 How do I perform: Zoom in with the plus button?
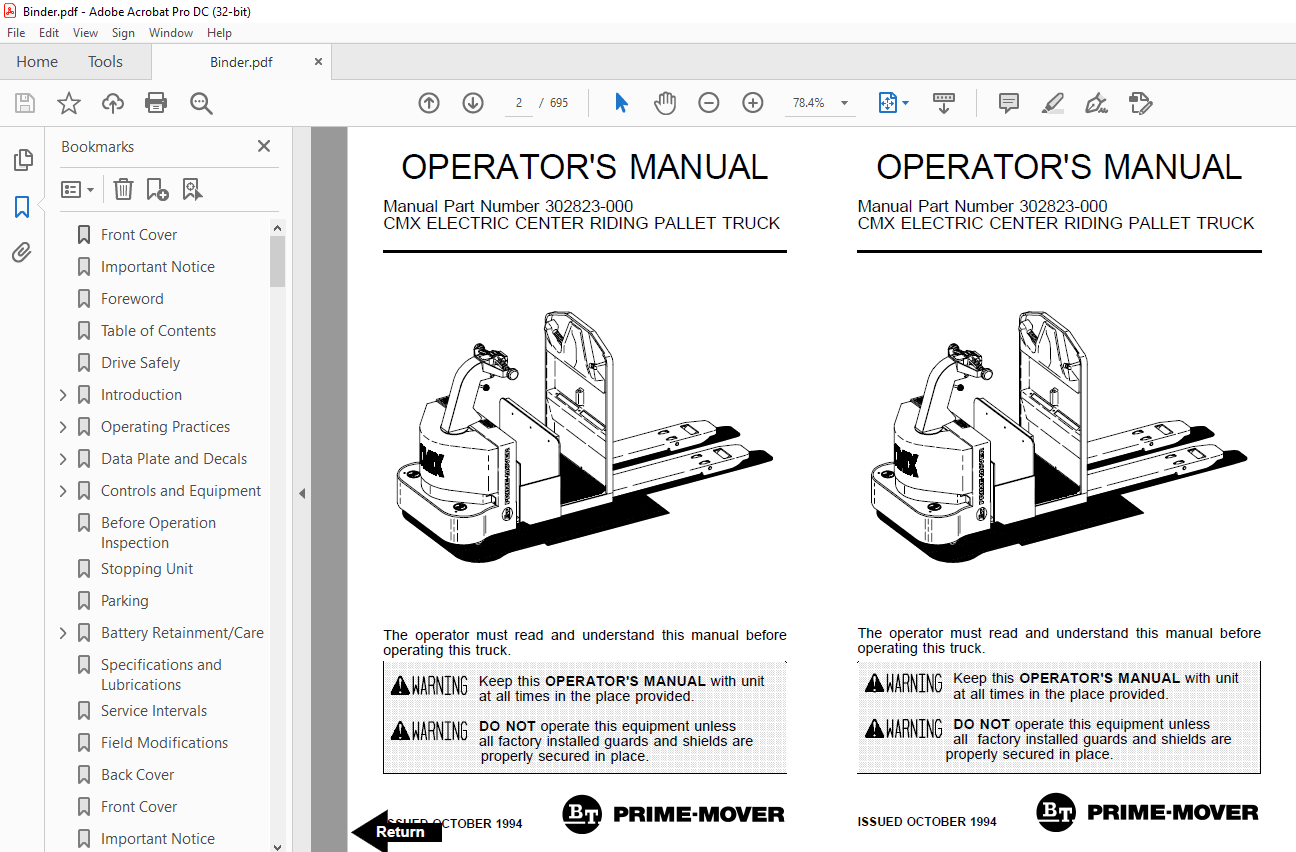click(x=753, y=103)
